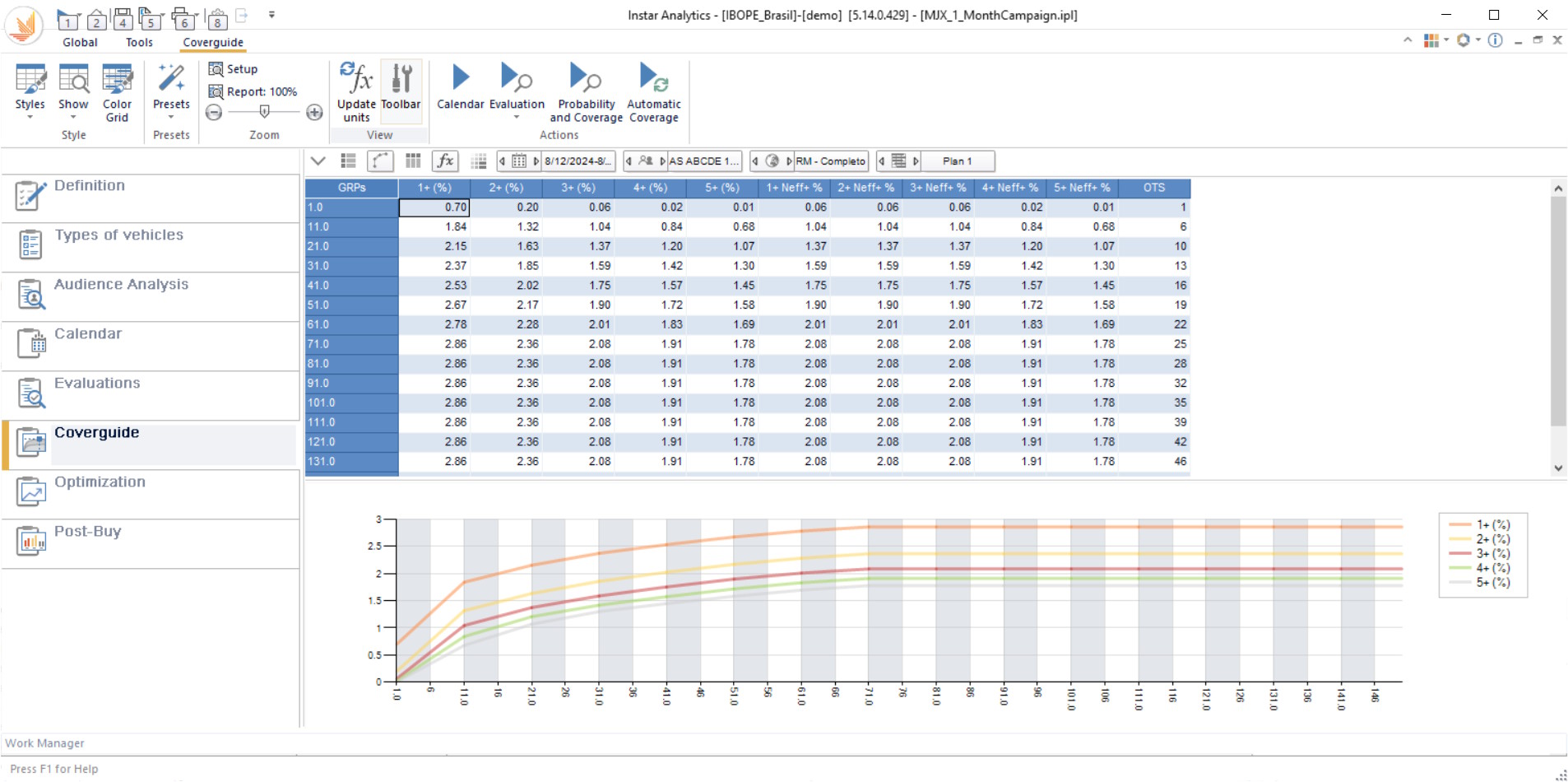Select the 1+ (%) cell showing 0.70

point(434,207)
